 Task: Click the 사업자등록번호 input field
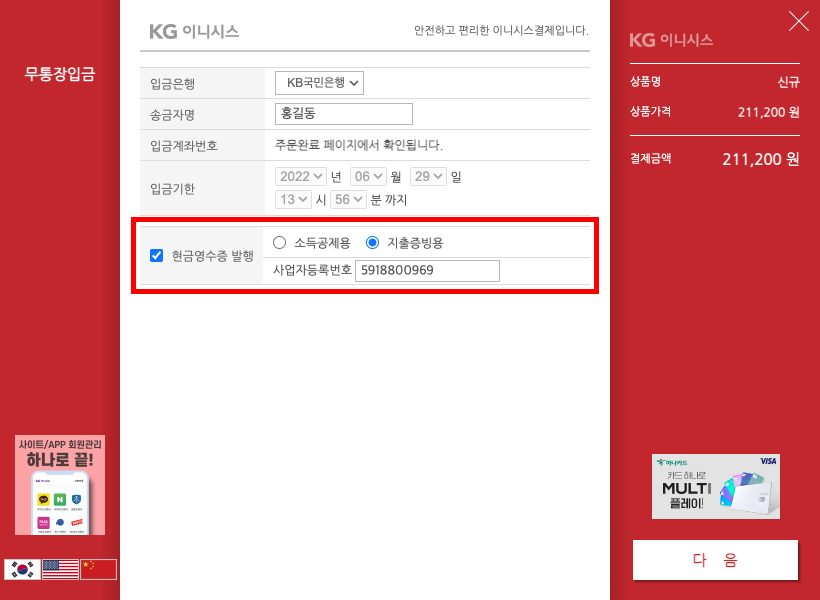click(x=427, y=270)
